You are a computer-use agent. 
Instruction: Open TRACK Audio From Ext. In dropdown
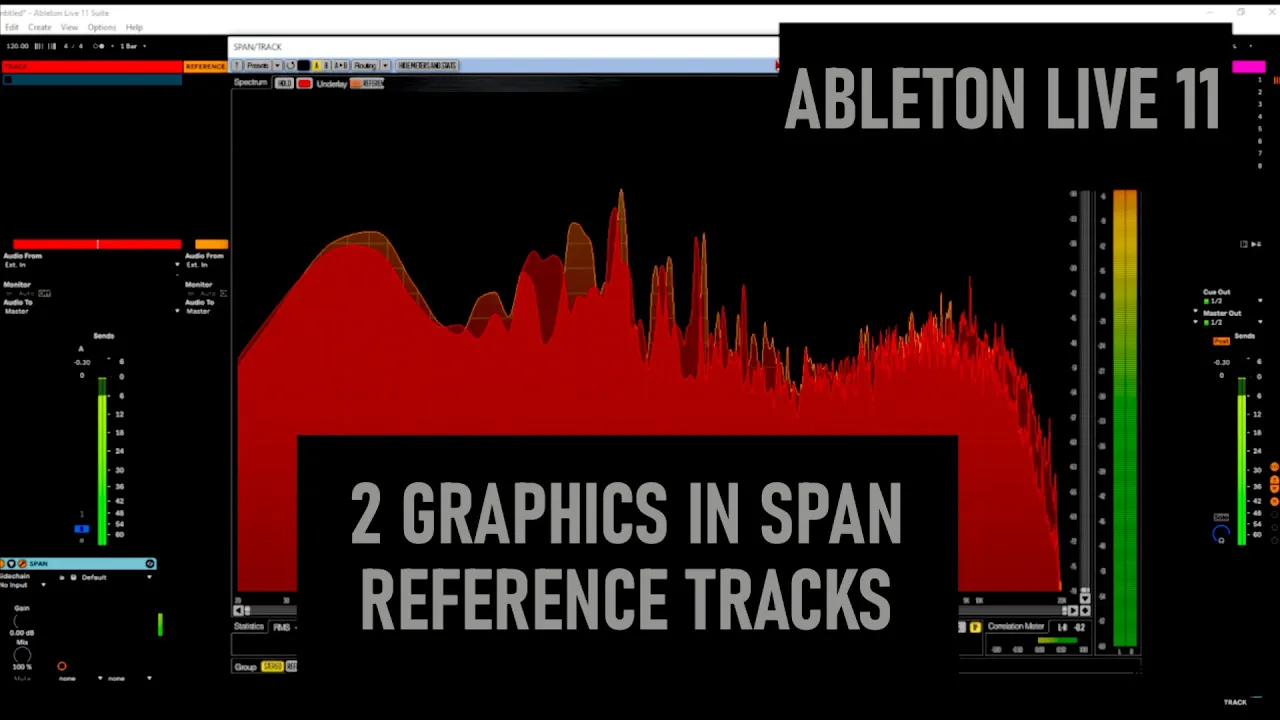(x=92, y=265)
